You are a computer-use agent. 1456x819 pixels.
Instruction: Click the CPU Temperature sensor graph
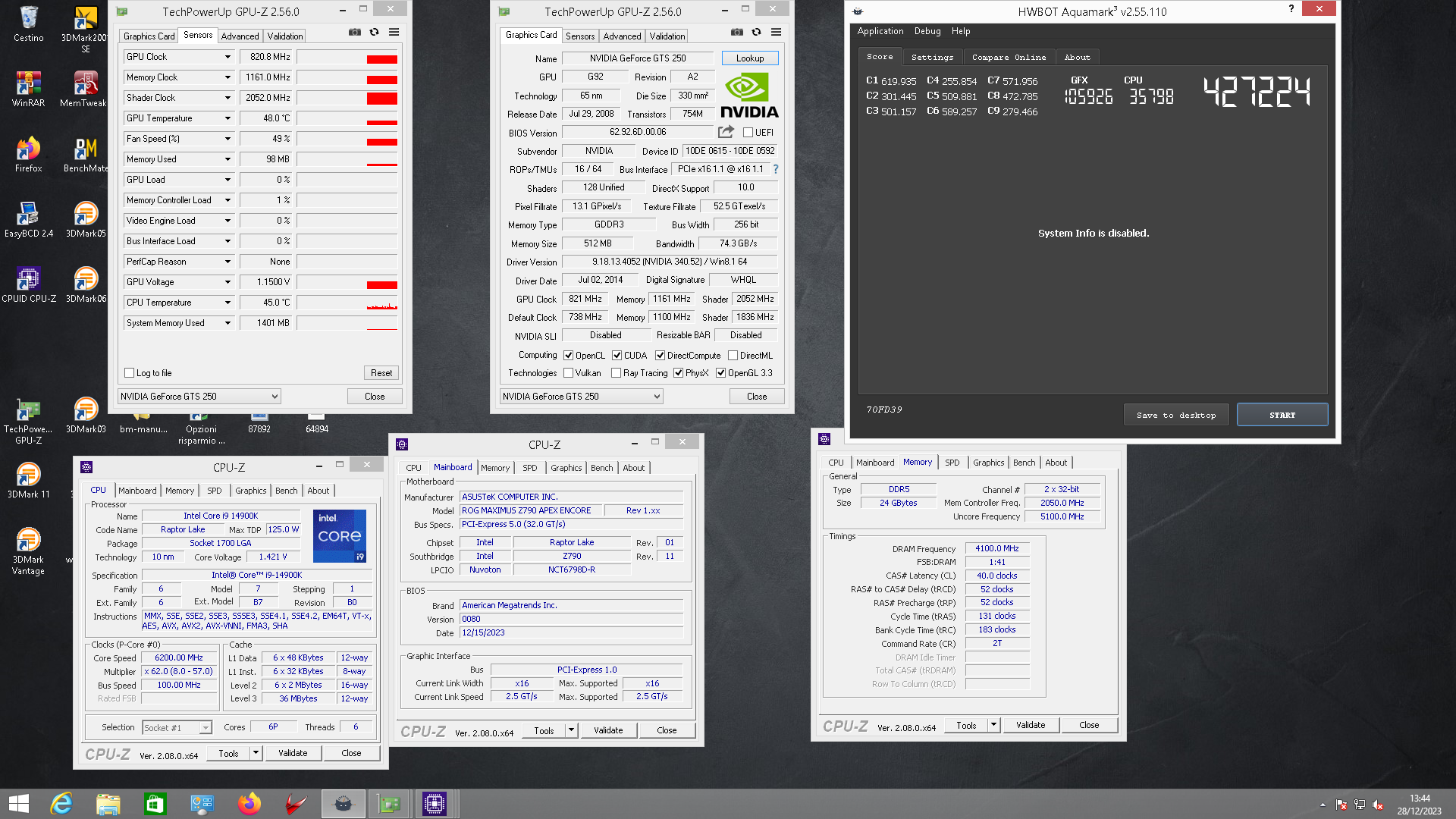point(347,303)
